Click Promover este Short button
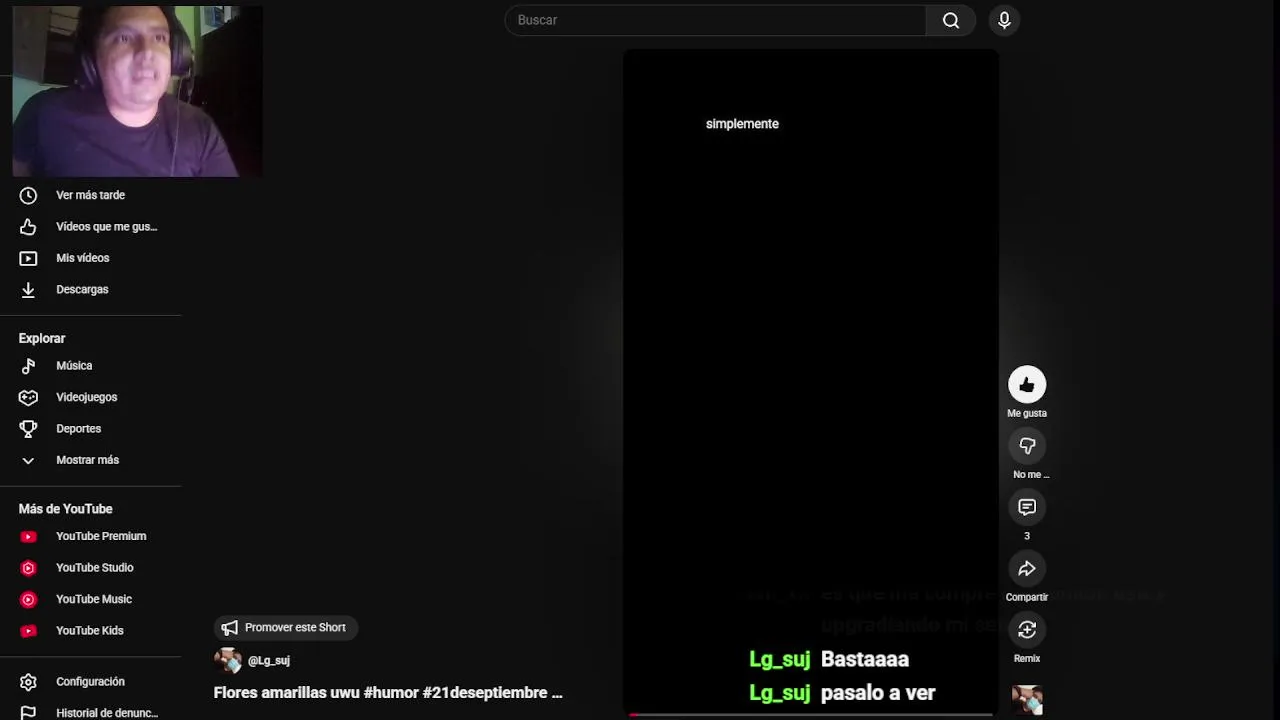1280x720 pixels. (x=286, y=628)
